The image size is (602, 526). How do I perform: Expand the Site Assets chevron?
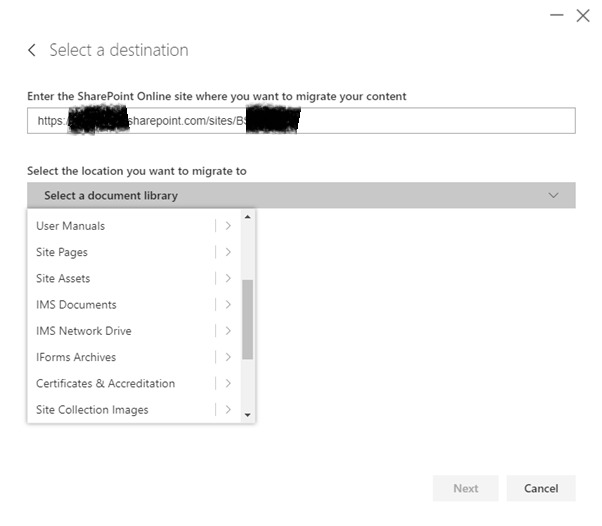[228, 278]
